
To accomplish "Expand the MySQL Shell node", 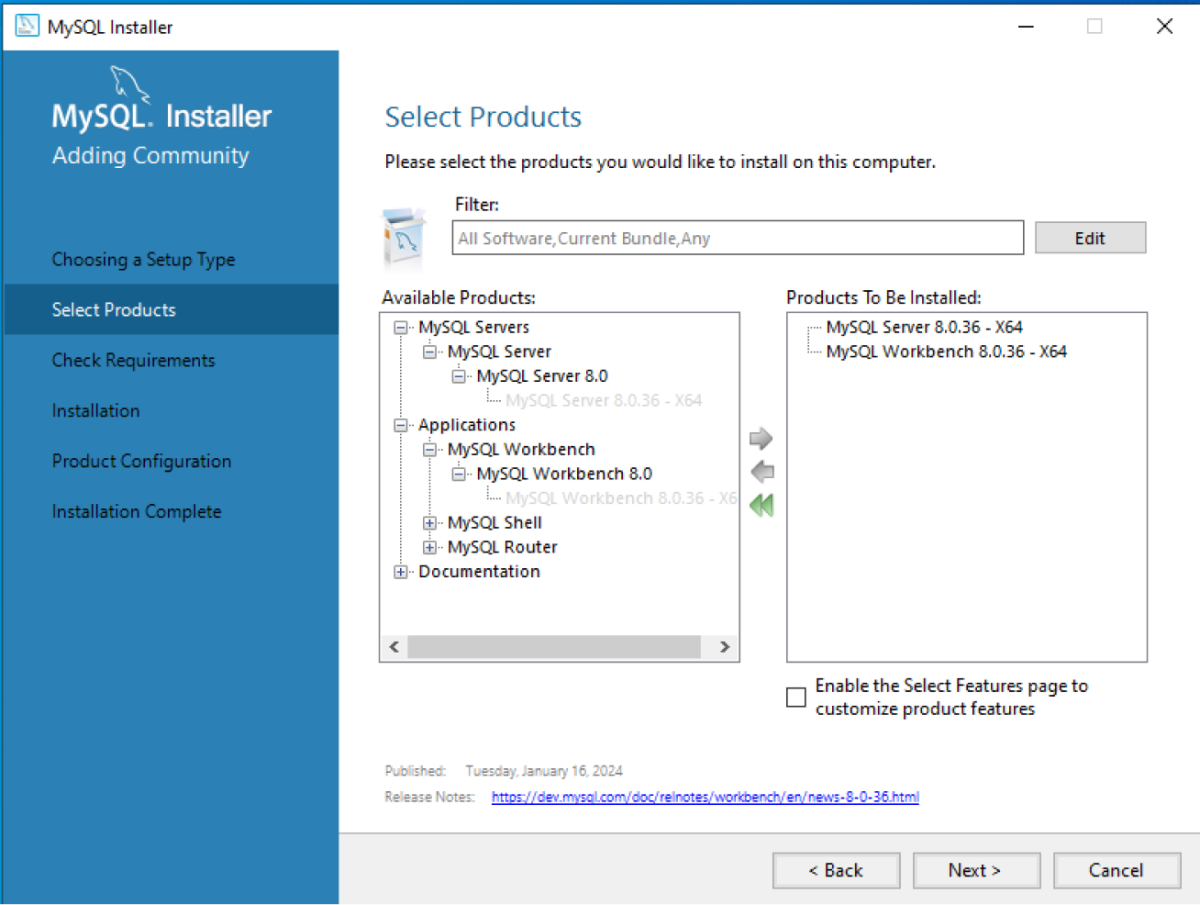I will [430, 522].
